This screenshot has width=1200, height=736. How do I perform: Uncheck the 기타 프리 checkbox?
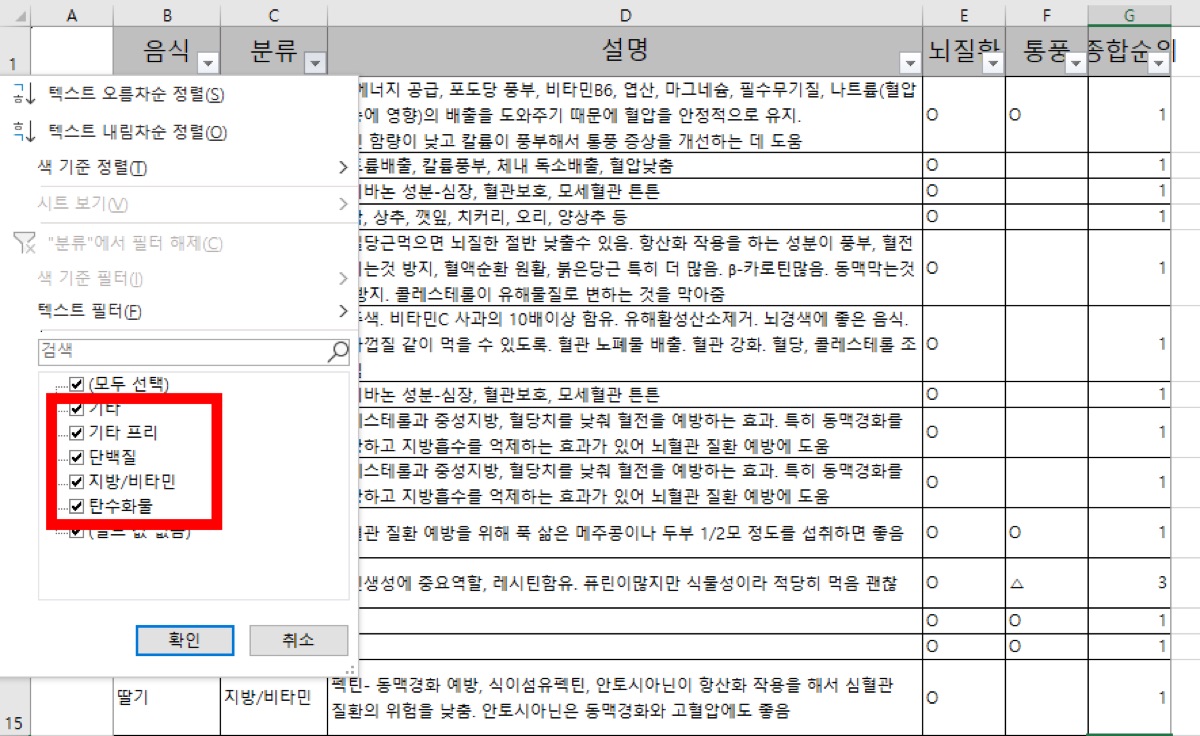pyautogui.click(x=77, y=433)
